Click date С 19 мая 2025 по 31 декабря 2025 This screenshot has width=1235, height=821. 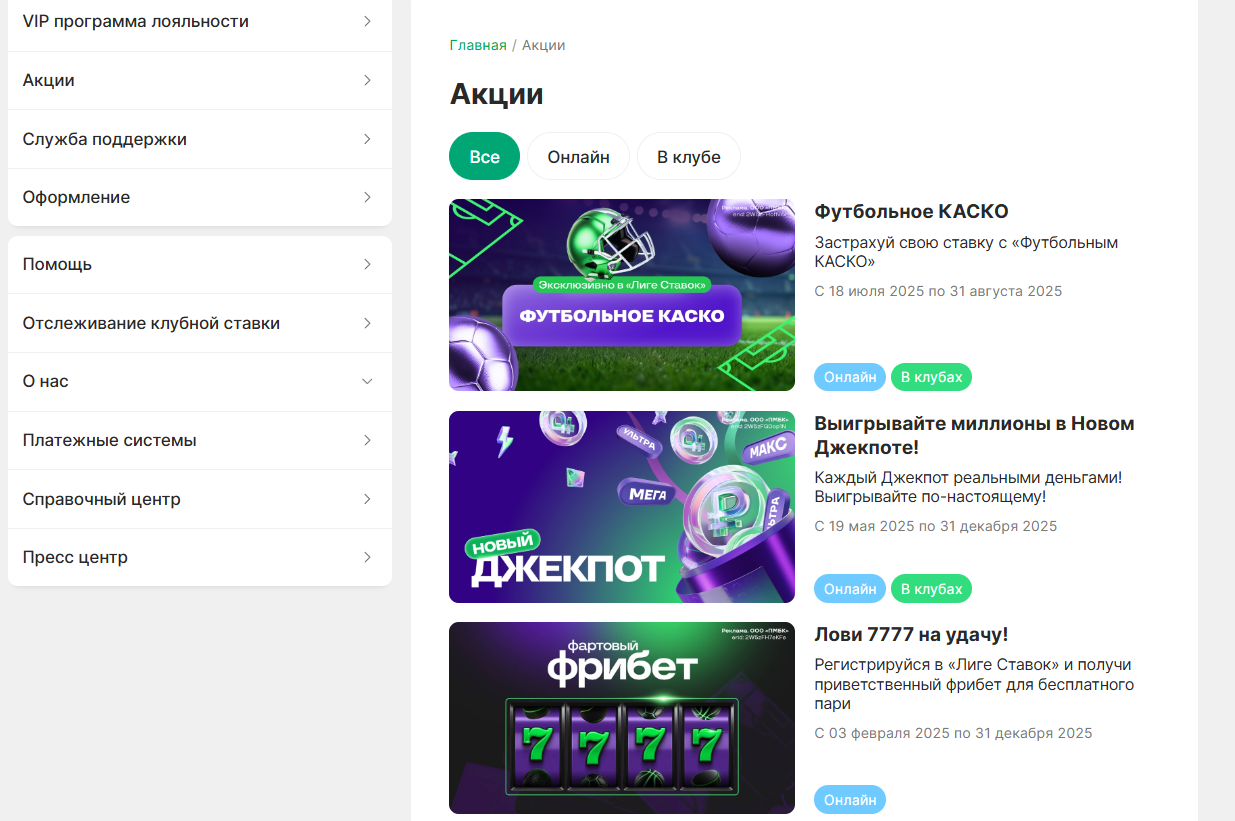pyautogui.click(x=936, y=526)
